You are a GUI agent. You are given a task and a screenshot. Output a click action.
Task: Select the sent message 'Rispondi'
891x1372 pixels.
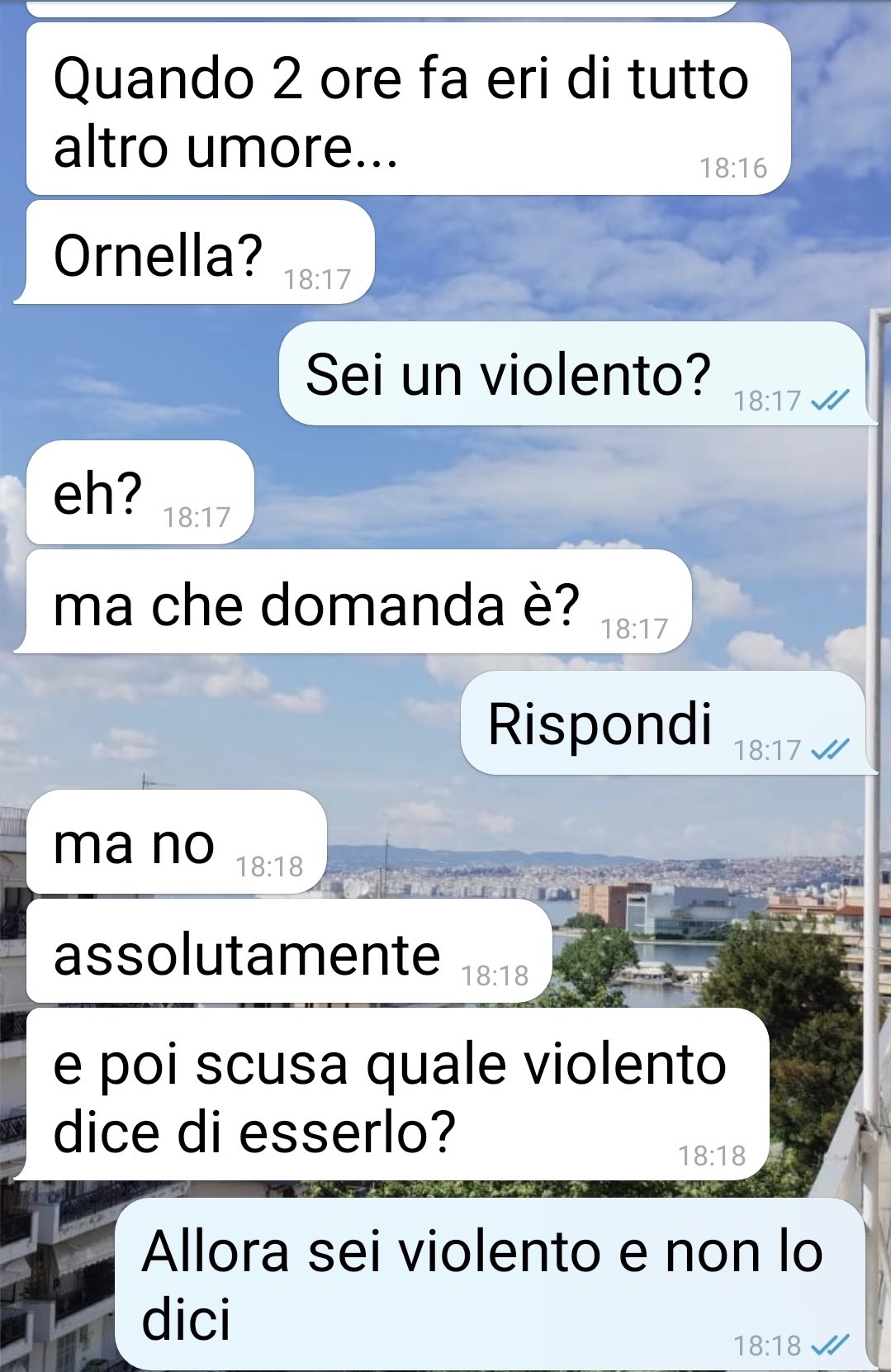(669, 723)
